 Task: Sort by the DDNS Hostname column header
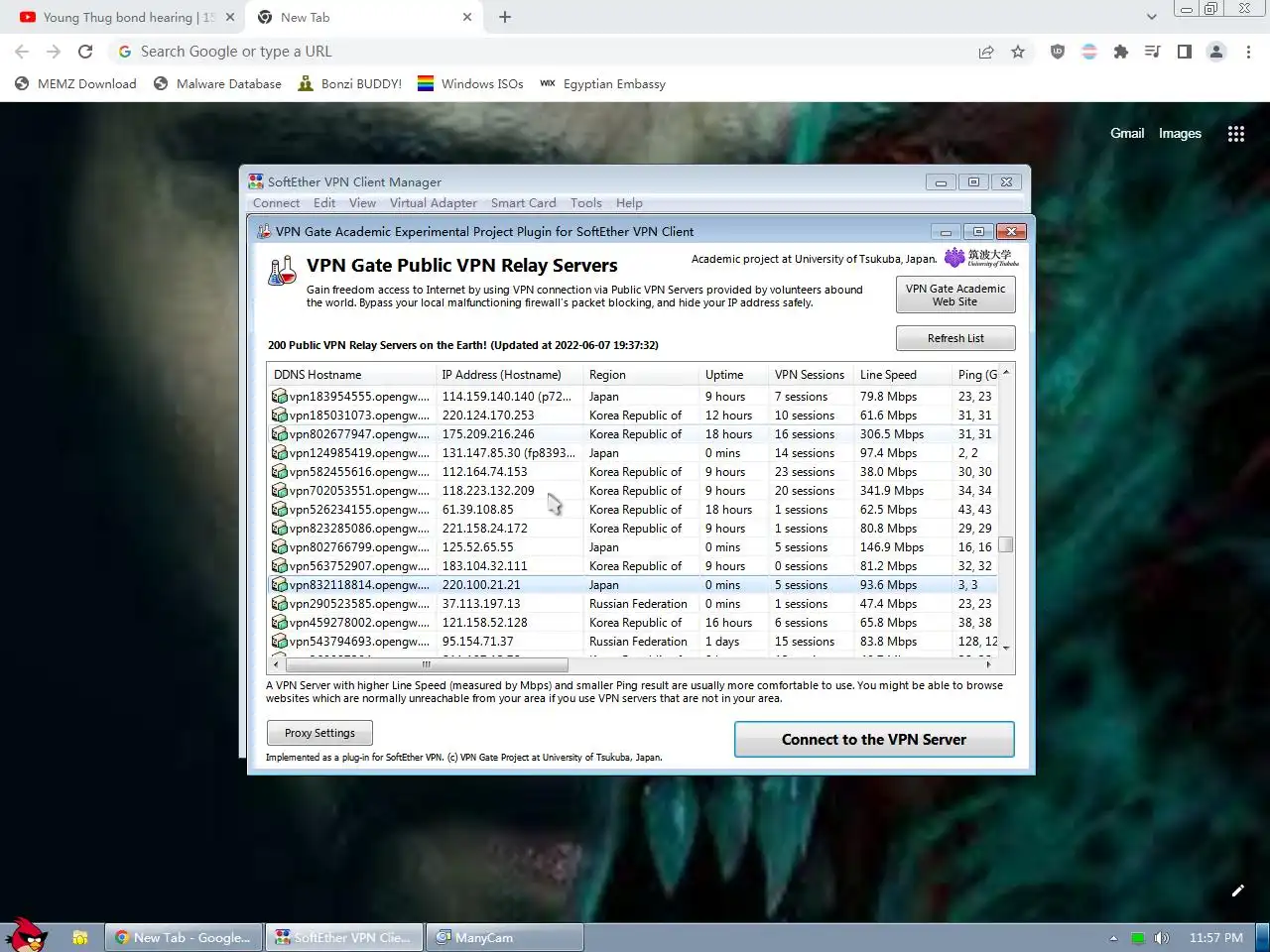click(351, 375)
